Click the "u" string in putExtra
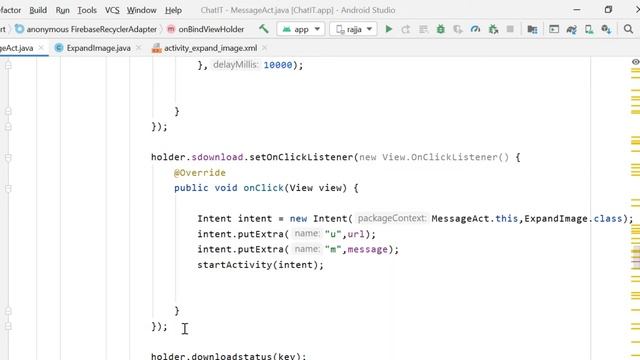 point(333,234)
